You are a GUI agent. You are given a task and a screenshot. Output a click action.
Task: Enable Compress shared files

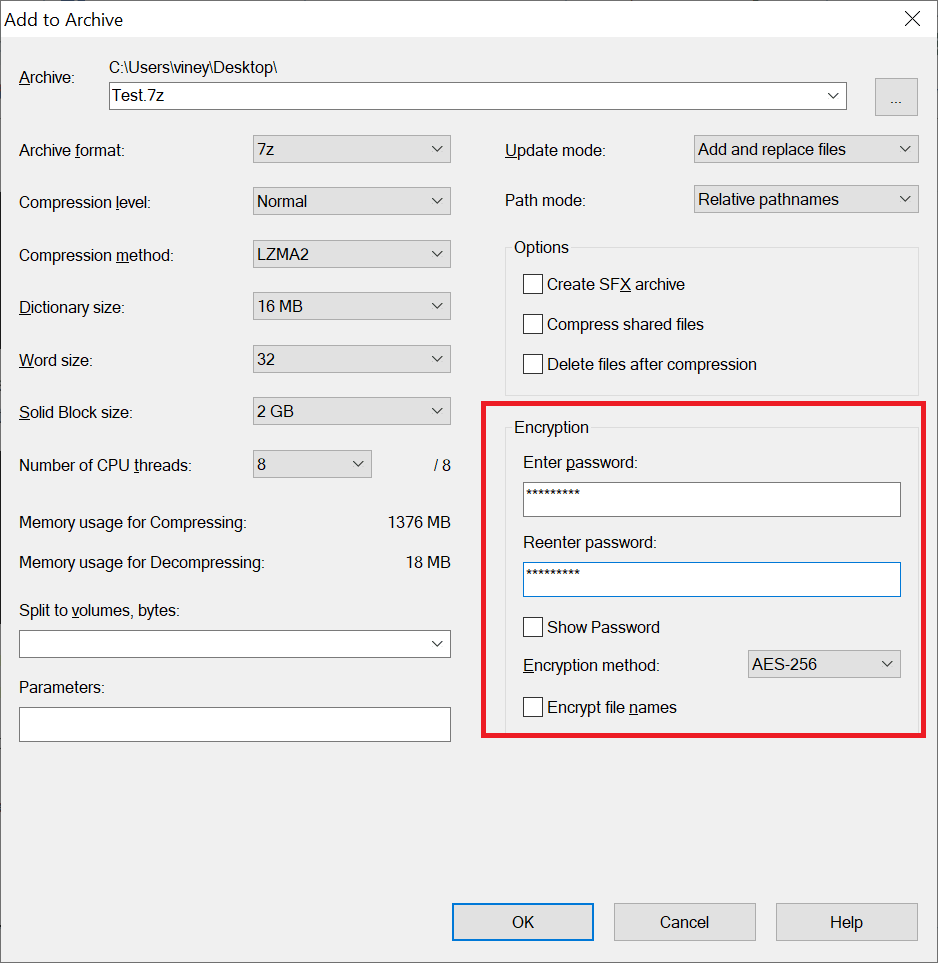coord(533,324)
